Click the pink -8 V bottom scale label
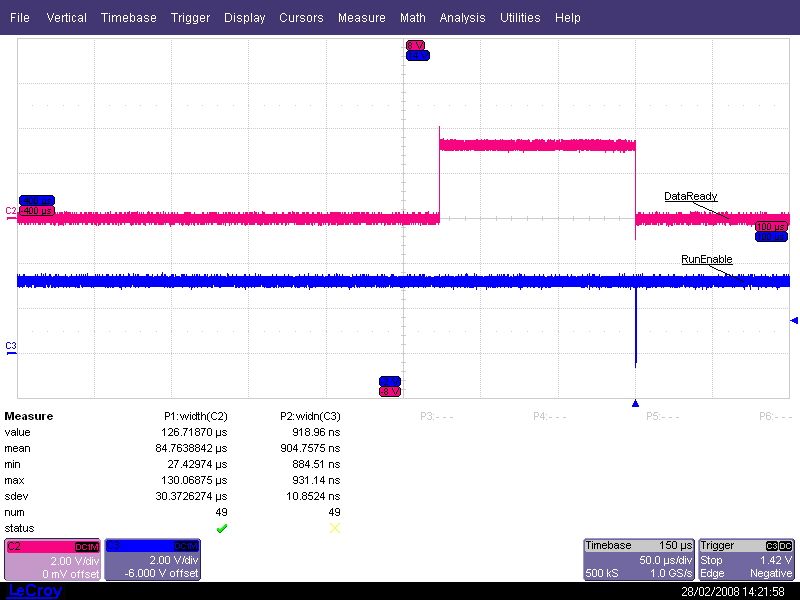This screenshot has width=800, height=600. [x=390, y=391]
